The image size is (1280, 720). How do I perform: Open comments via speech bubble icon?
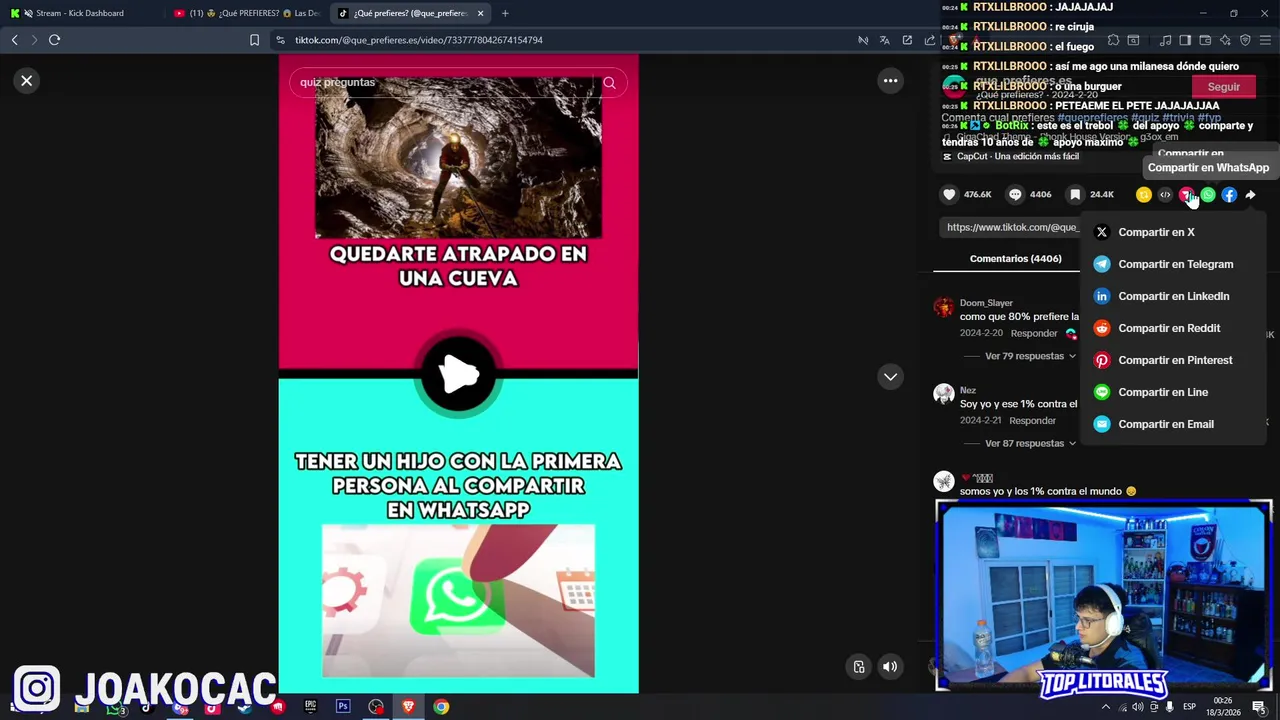[1015, 195]
